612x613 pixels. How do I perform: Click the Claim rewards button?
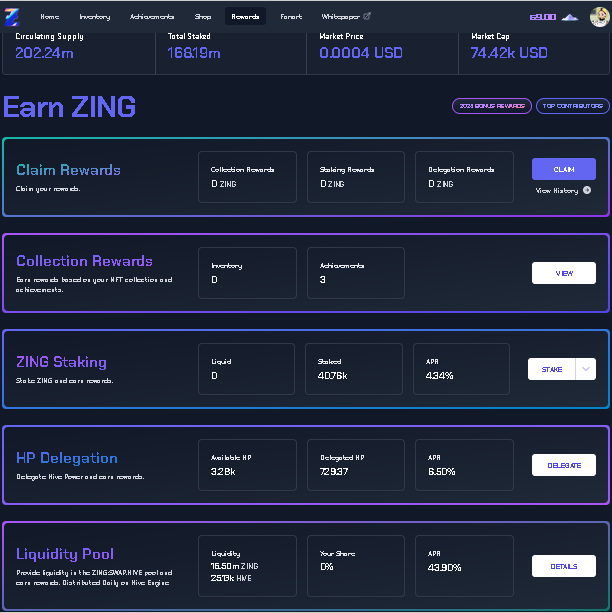[564, 169]
